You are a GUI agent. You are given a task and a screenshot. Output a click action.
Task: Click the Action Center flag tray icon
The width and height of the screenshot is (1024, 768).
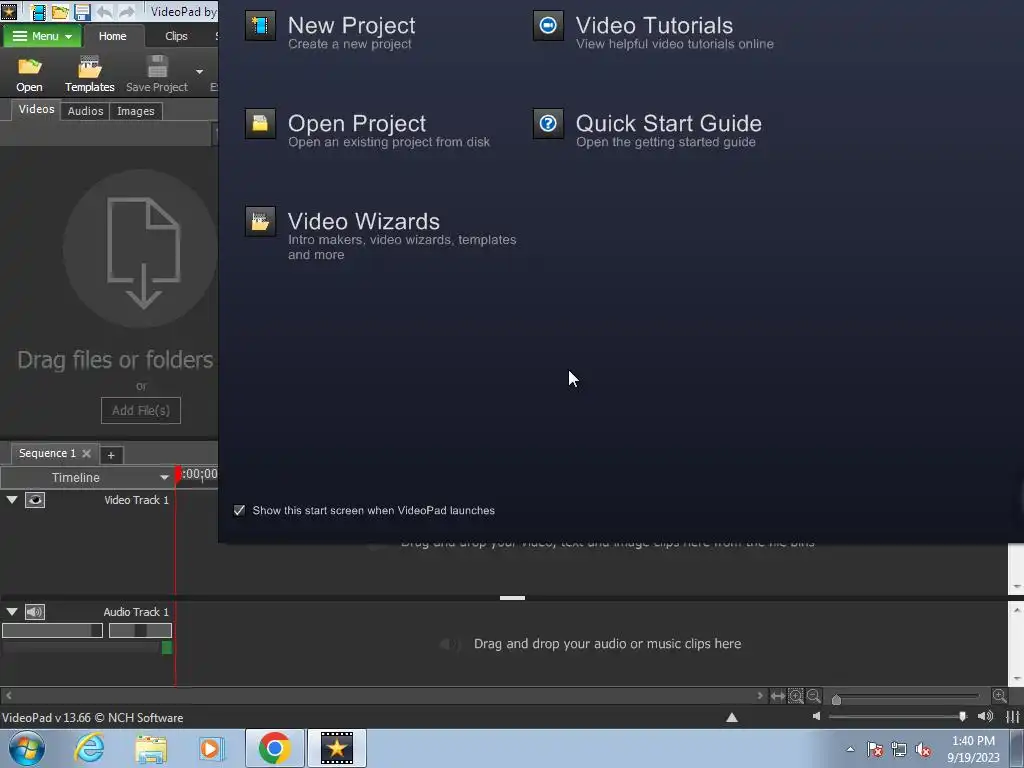pyautogui.click(x=875, y=749)
